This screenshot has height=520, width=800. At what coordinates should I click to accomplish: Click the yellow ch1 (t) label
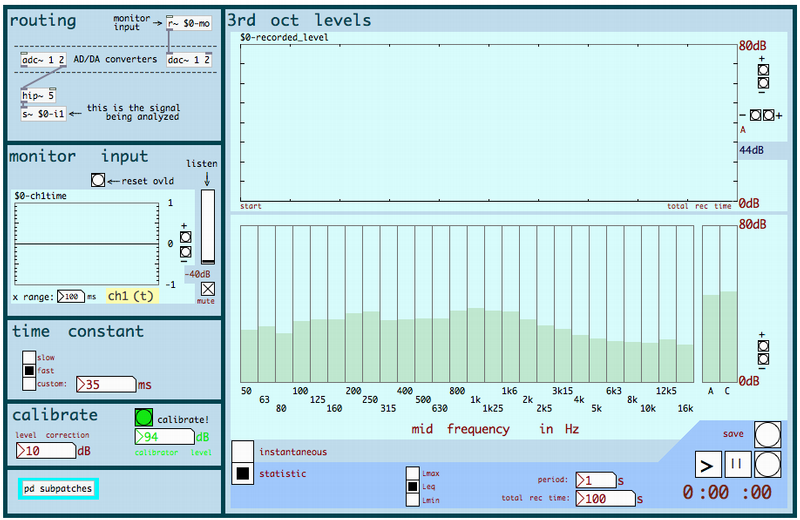tap(131, 296)
